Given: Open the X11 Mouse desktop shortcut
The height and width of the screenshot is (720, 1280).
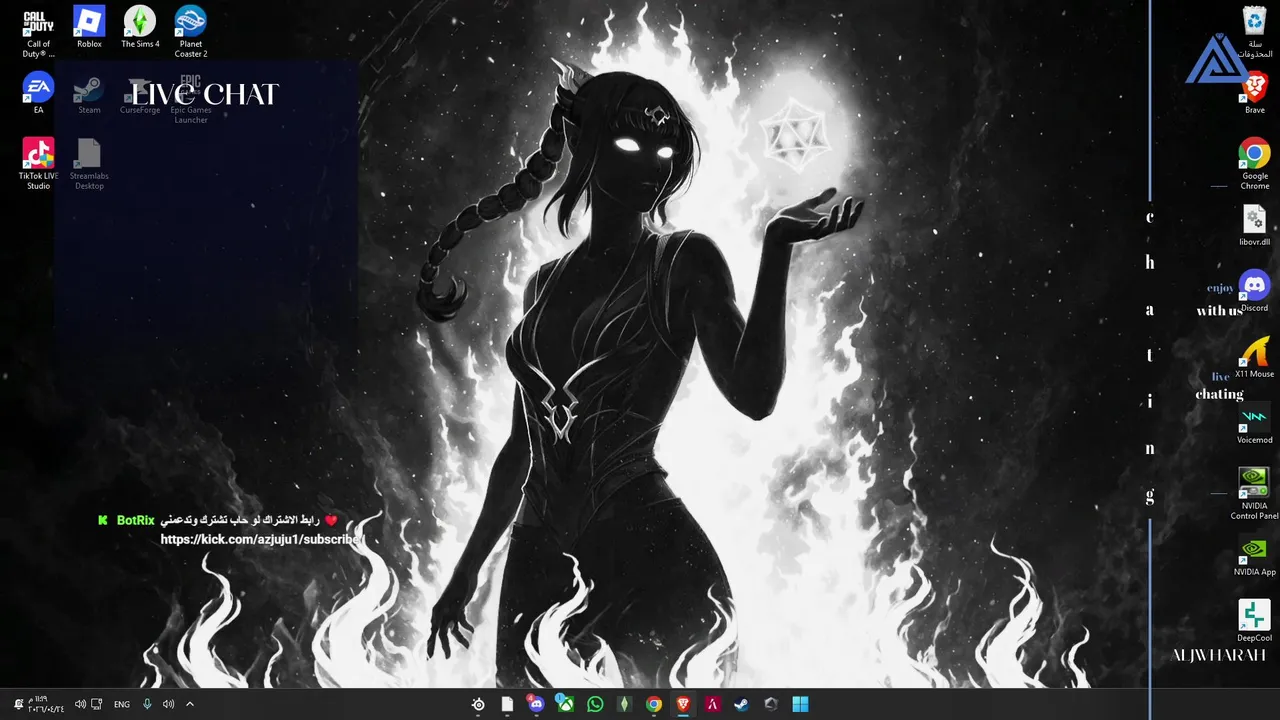Looking at the screenshot, I should tap(1254, 358).
